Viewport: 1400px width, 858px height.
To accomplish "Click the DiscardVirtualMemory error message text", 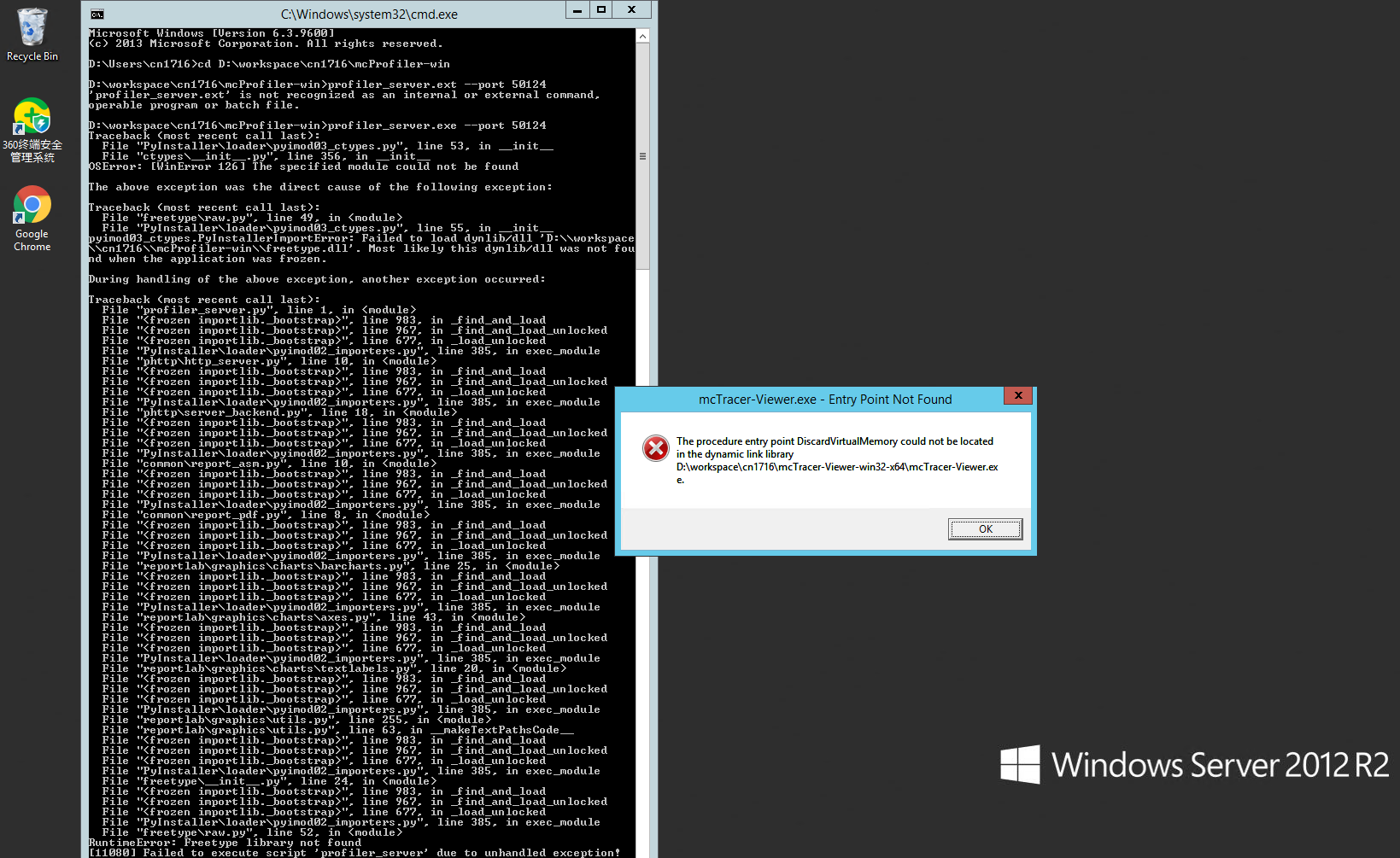I will (835, 441).
